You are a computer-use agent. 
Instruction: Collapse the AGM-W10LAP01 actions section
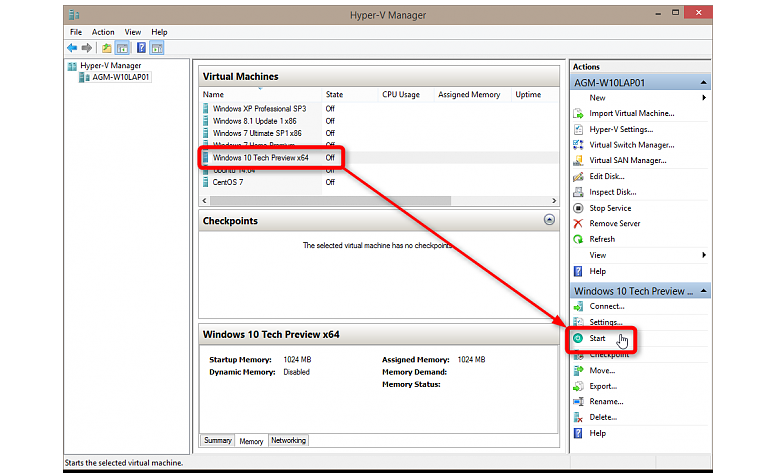coord(703,82)
